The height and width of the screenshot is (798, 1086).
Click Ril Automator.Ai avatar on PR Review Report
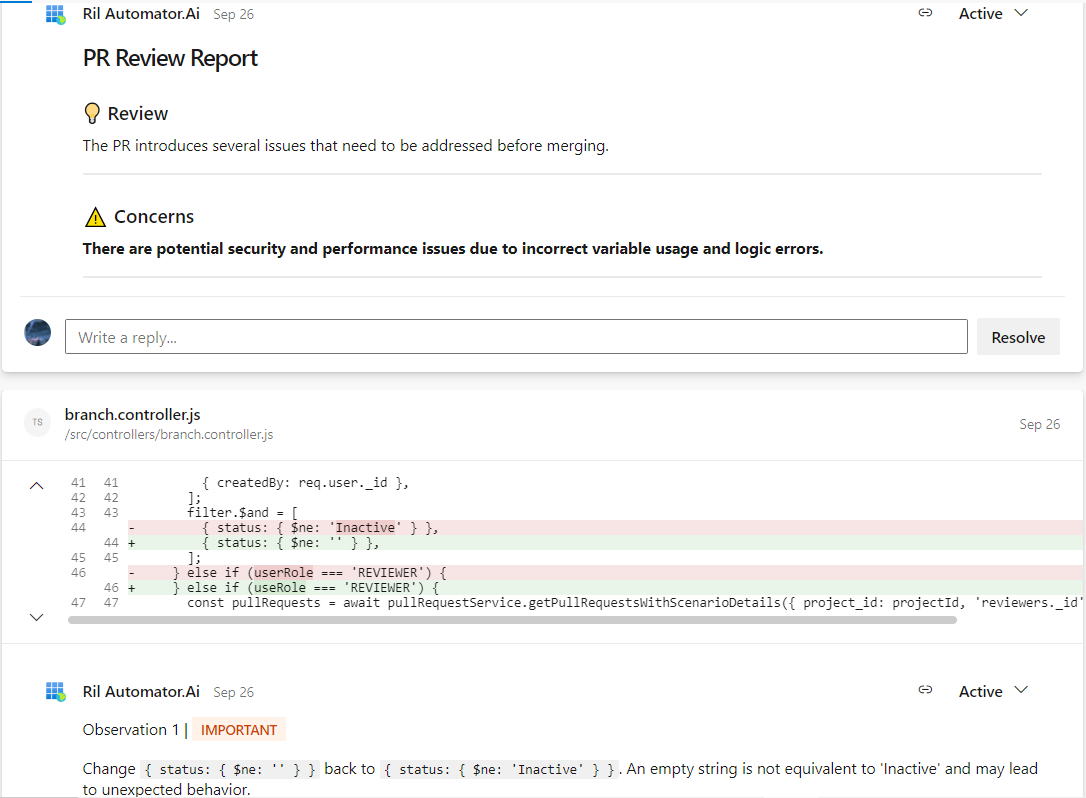(x=55, y=14)
